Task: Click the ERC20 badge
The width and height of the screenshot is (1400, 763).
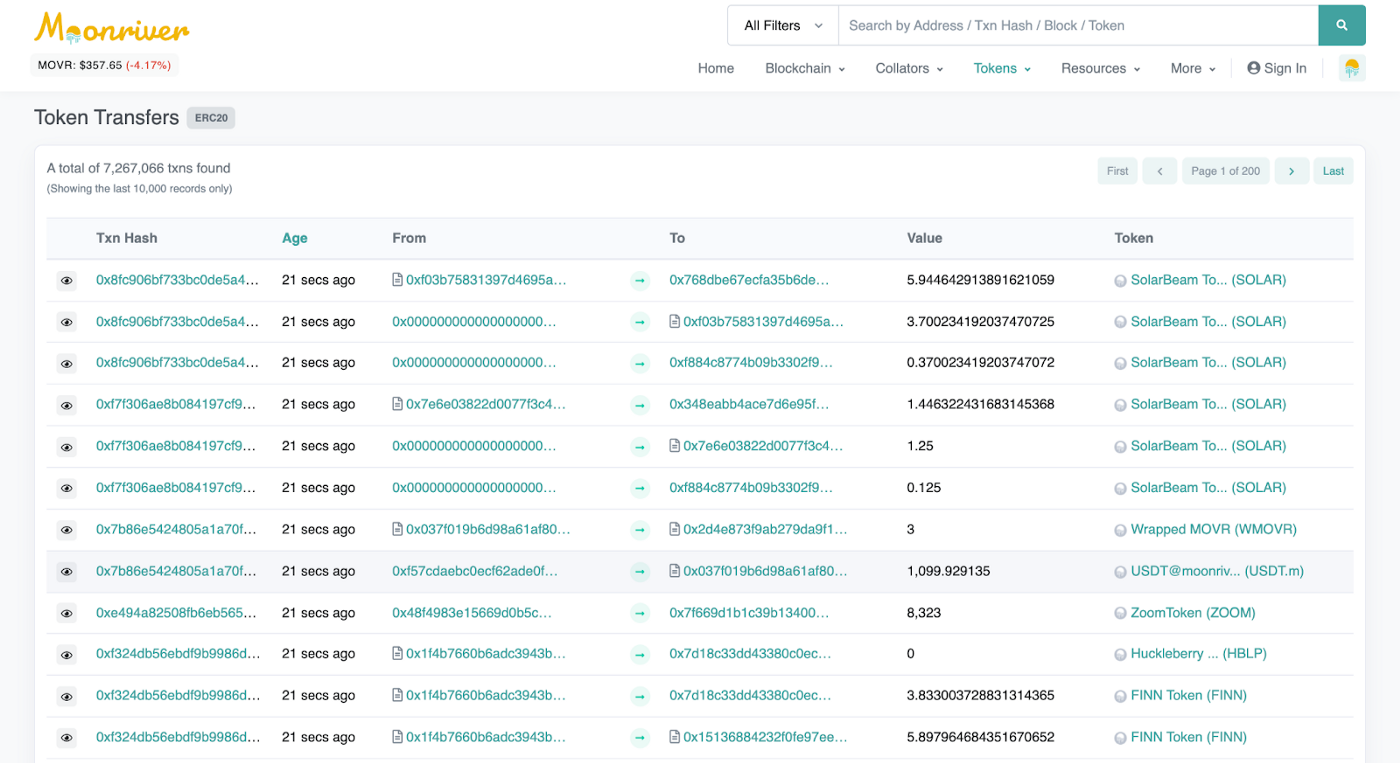Action: 211,118
